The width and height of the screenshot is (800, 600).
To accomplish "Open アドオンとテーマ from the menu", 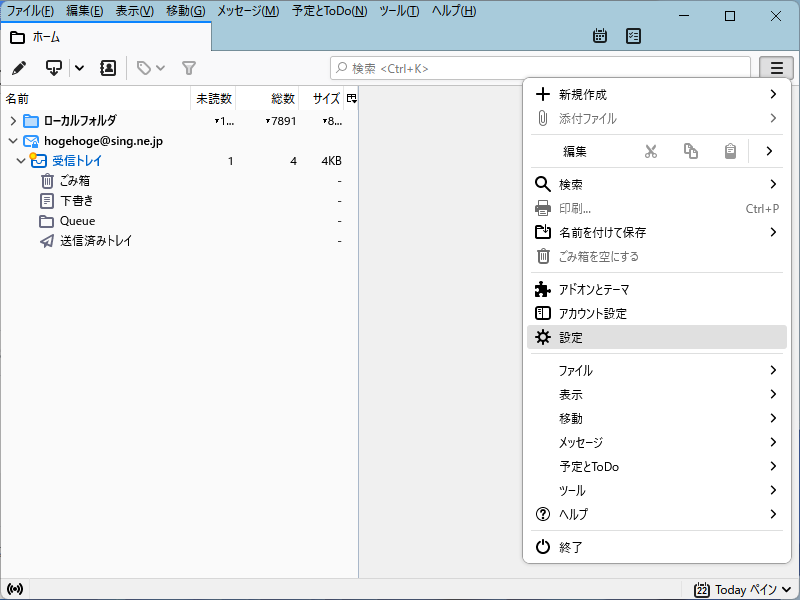I will (657, 289).
